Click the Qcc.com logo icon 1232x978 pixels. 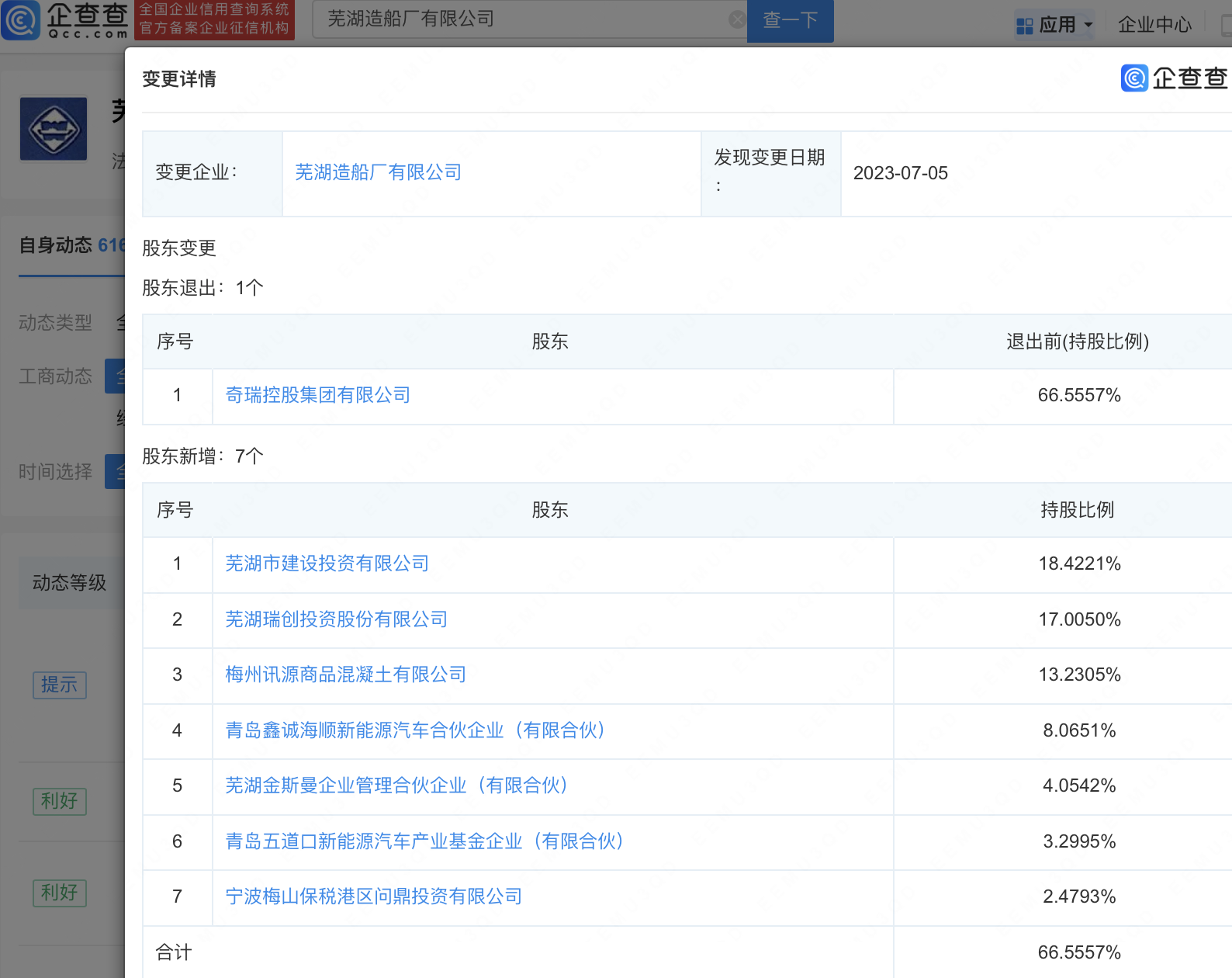tap(20, 19)
